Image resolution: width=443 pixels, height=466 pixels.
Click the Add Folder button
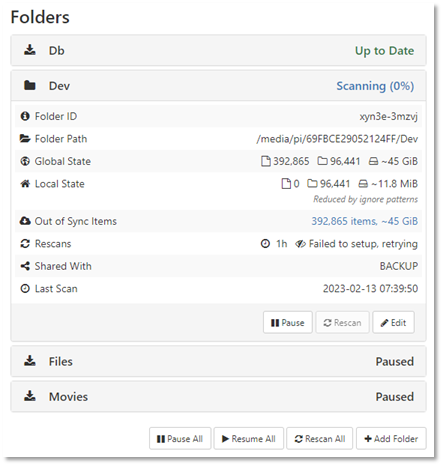[x=391, y=439]
